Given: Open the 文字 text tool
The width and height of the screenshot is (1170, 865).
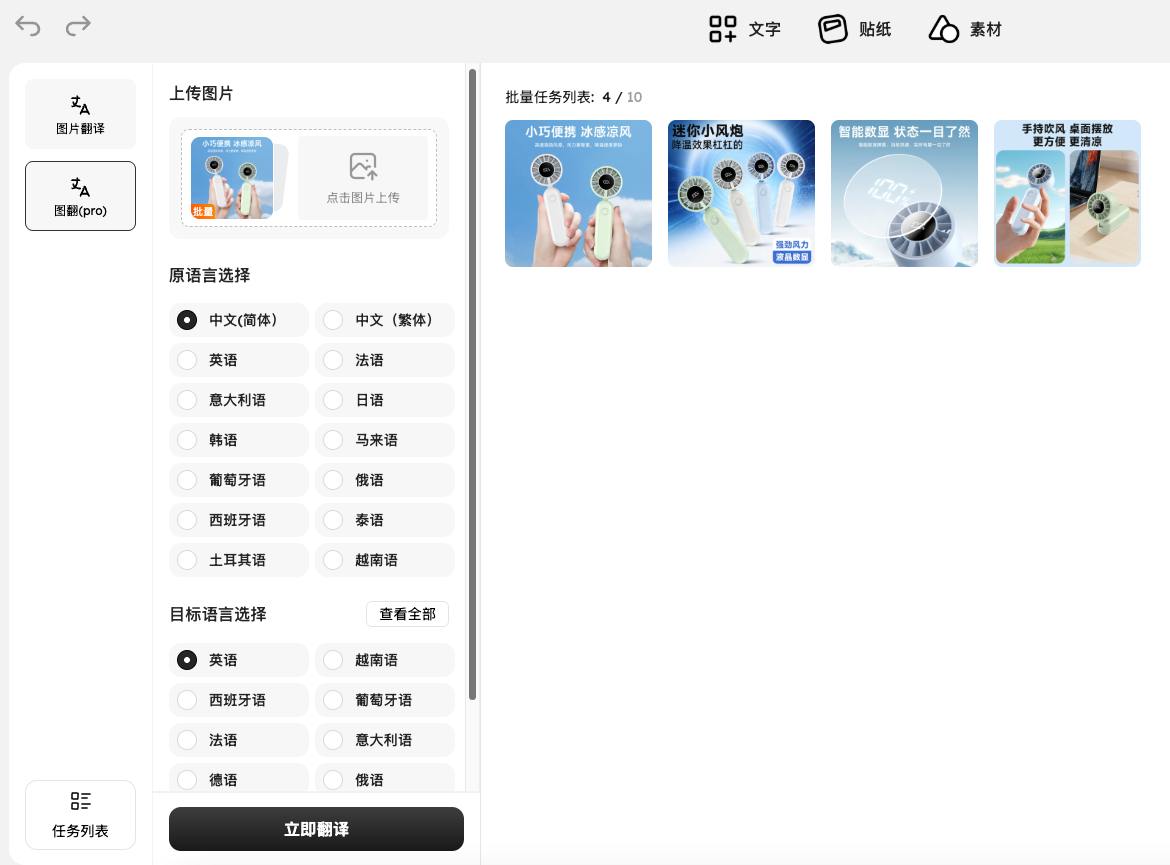Looking at the screenshot, I should coord(744,29).
